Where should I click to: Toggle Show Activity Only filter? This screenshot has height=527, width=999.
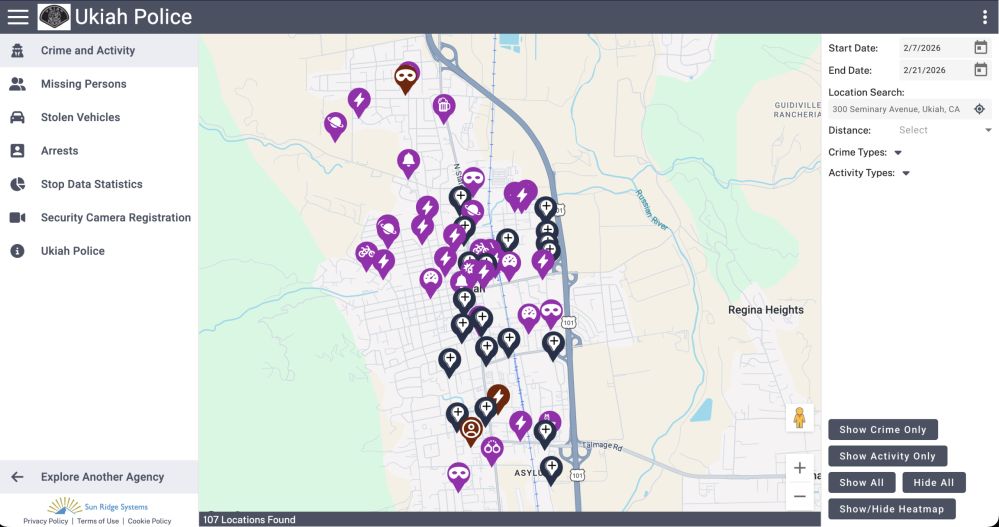pyautogui.click(x=887, y=456)
